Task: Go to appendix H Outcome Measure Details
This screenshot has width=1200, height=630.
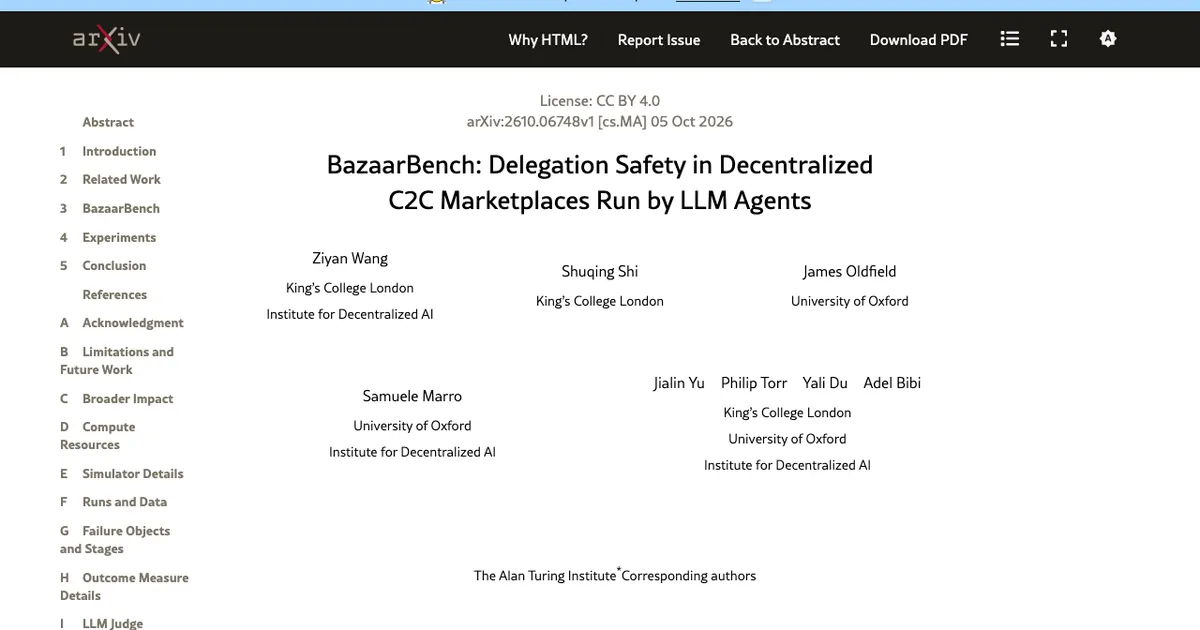Action: click(x=124, y=586)
